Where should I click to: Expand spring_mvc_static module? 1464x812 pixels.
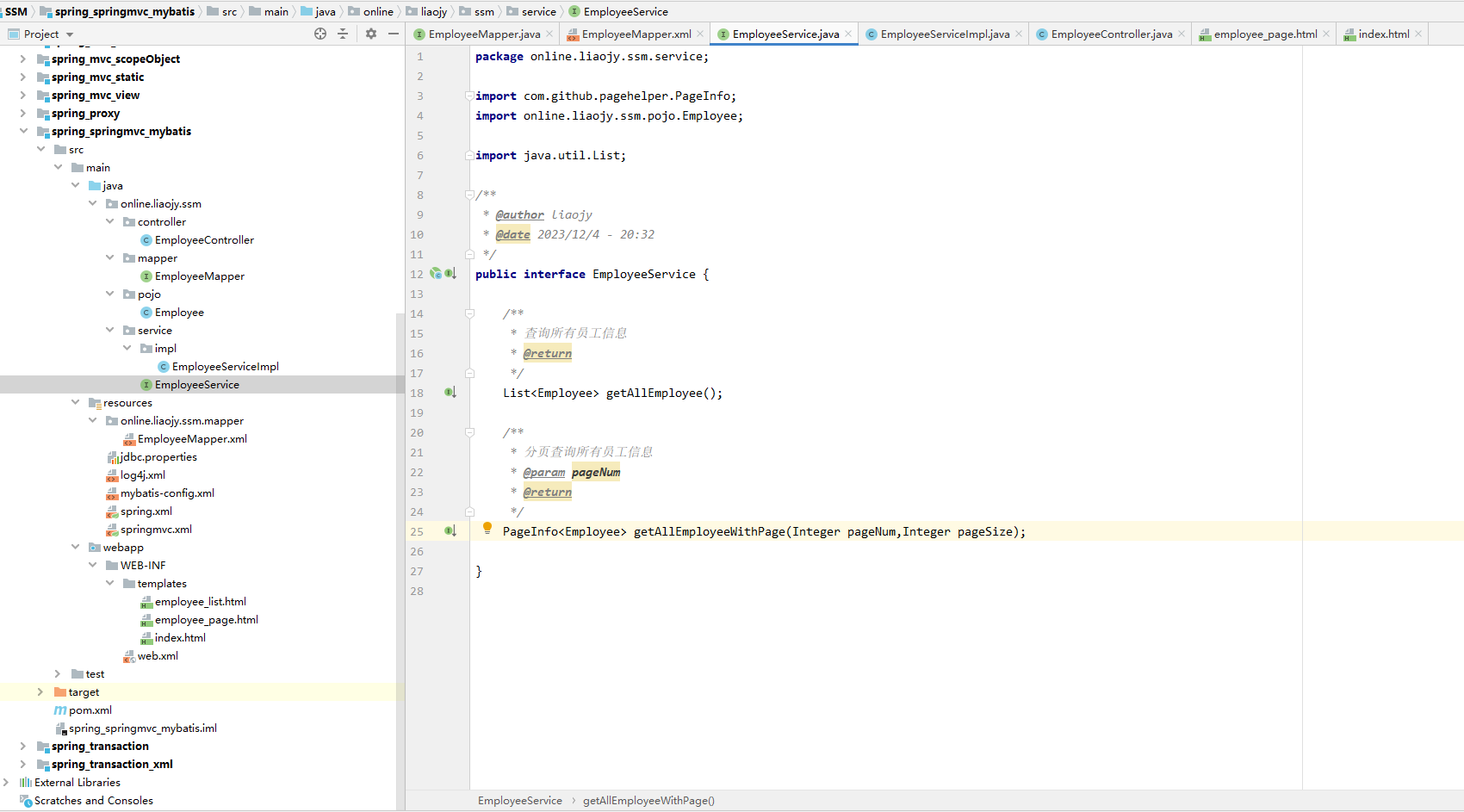click(x=23, y=77)
